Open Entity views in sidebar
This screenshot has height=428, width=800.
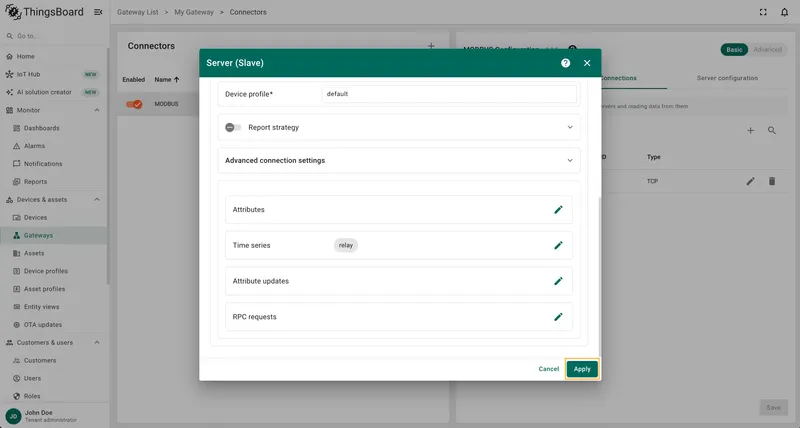[x=54, y=307]
